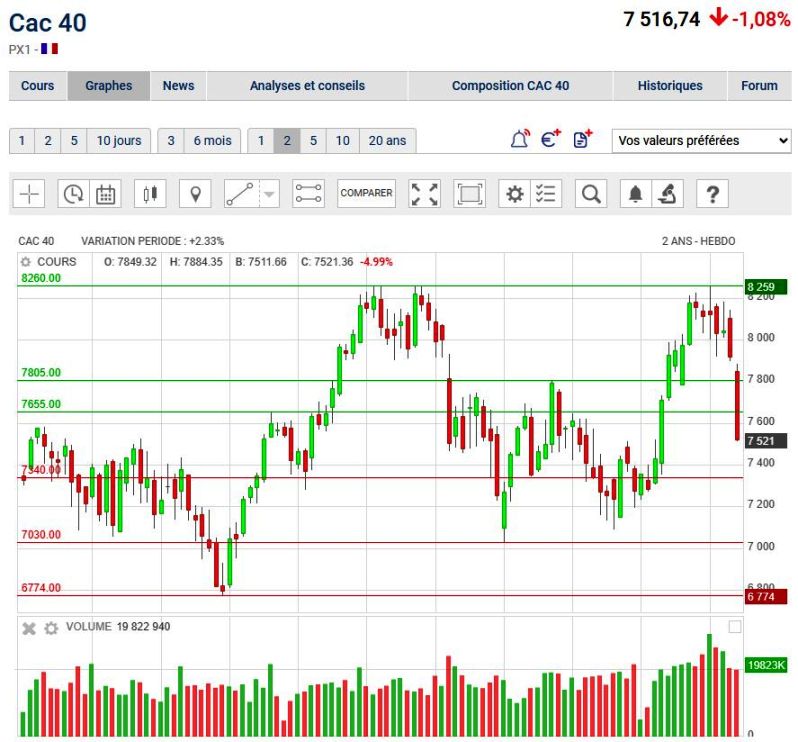The height and width of the screenshot is (742, 798).
Task: Select 10 jours period
Action: click(x=119, y=140)
